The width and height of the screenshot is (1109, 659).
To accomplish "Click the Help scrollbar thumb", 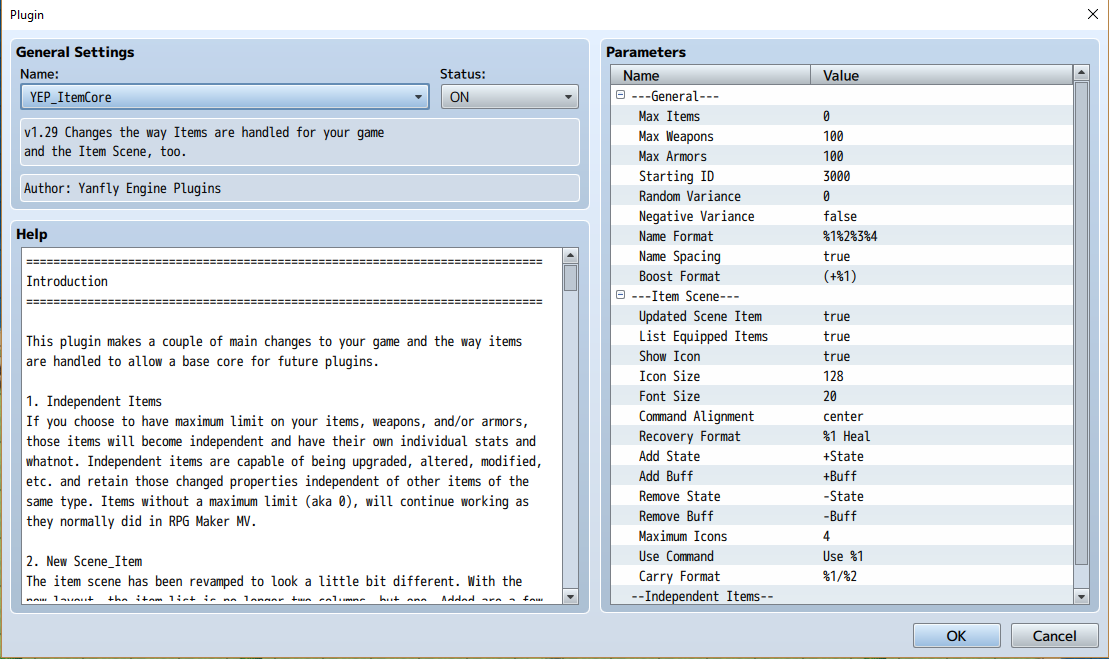I will [x=570, y=278].
